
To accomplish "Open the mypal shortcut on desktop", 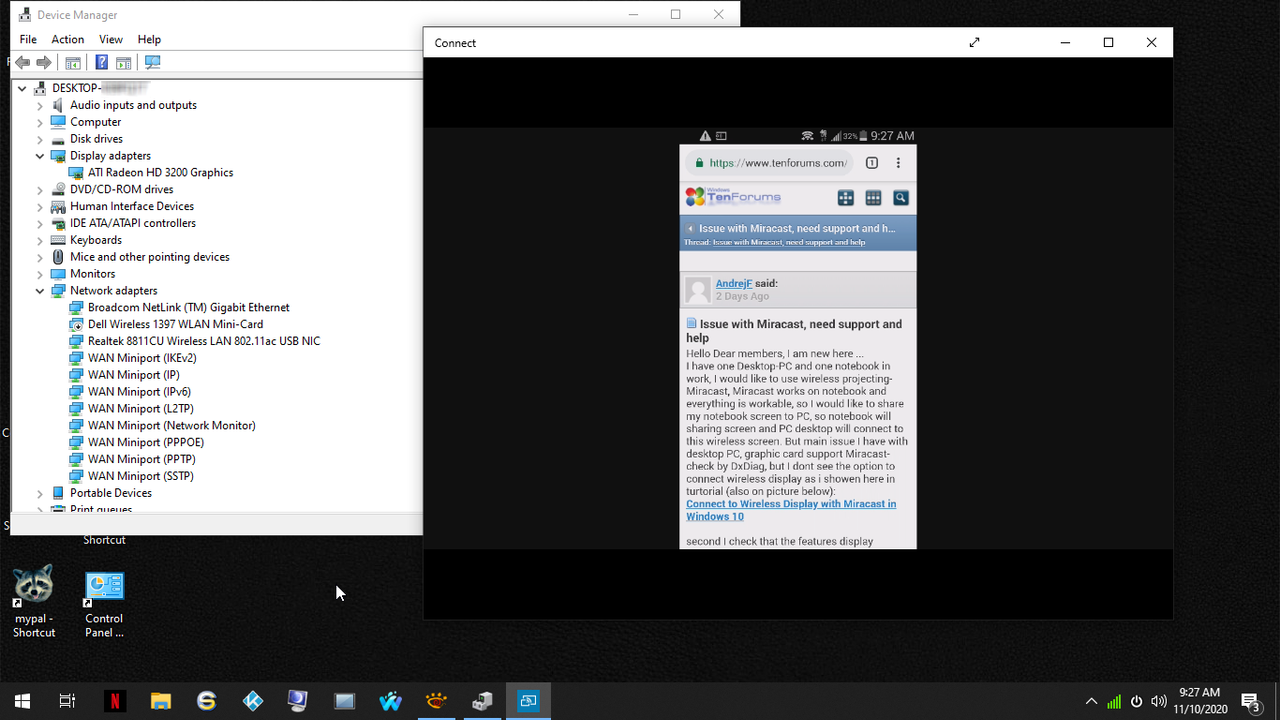I will (x=34, y=601).
